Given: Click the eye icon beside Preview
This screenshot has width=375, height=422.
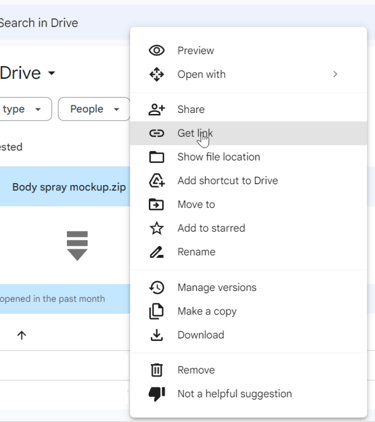Looking at the screenshot, I should 156,50.
